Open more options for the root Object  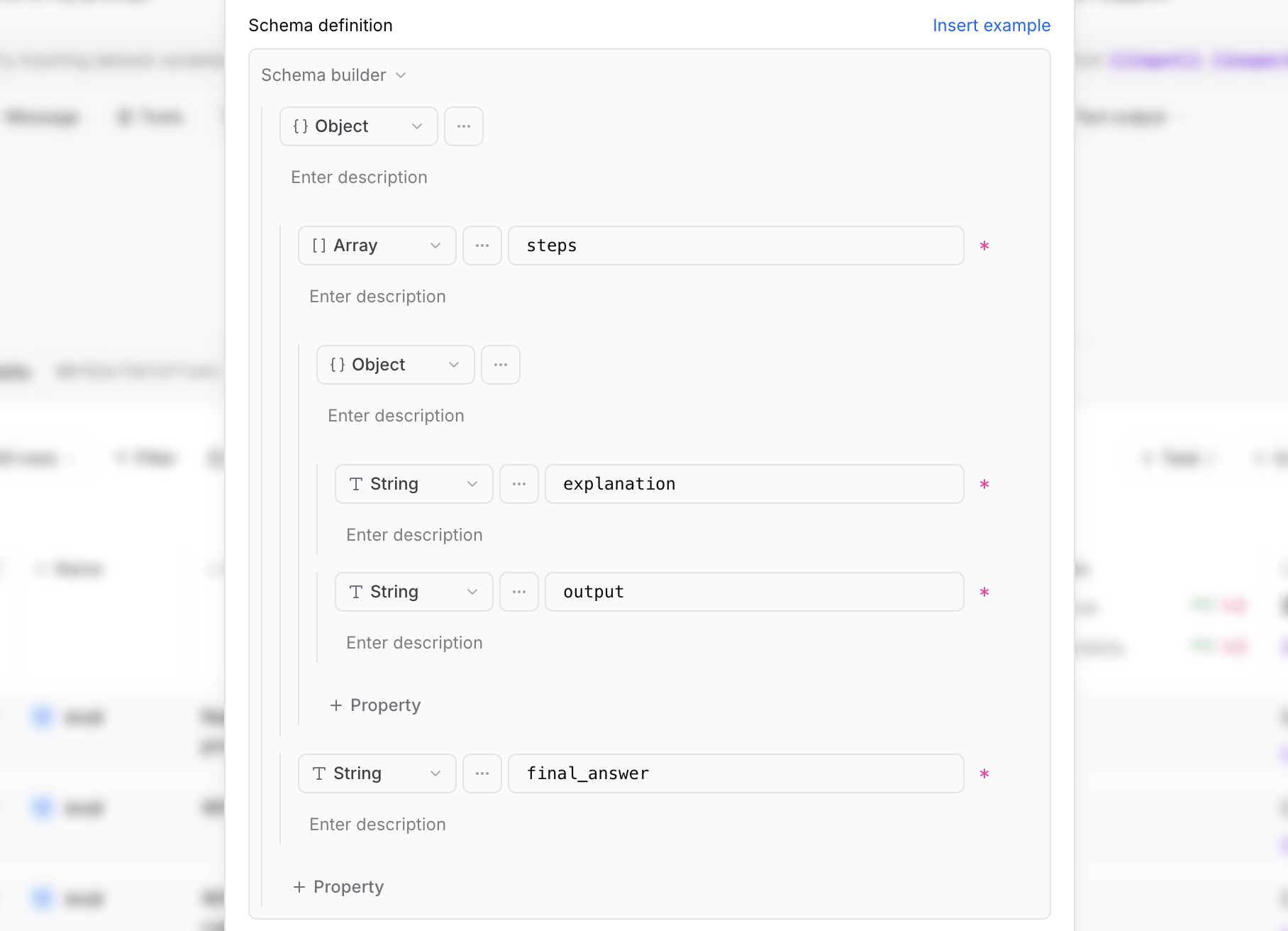pyautogui.click(x=464, y=126)
